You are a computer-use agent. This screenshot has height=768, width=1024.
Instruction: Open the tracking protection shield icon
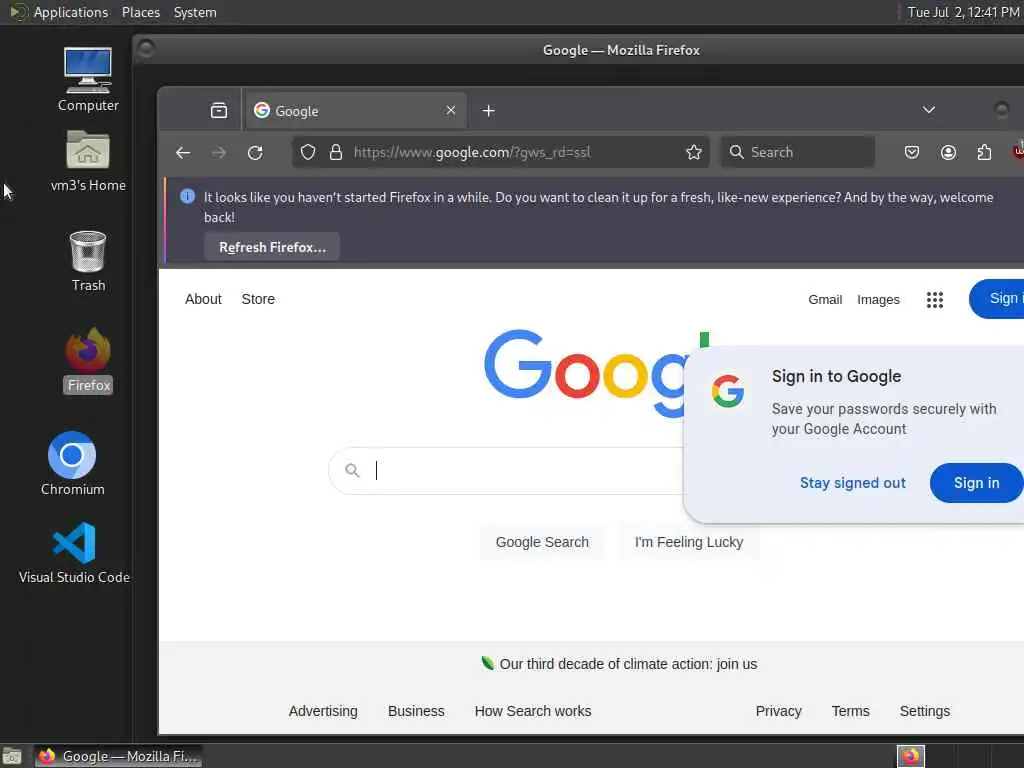click(x=308, y=152)
